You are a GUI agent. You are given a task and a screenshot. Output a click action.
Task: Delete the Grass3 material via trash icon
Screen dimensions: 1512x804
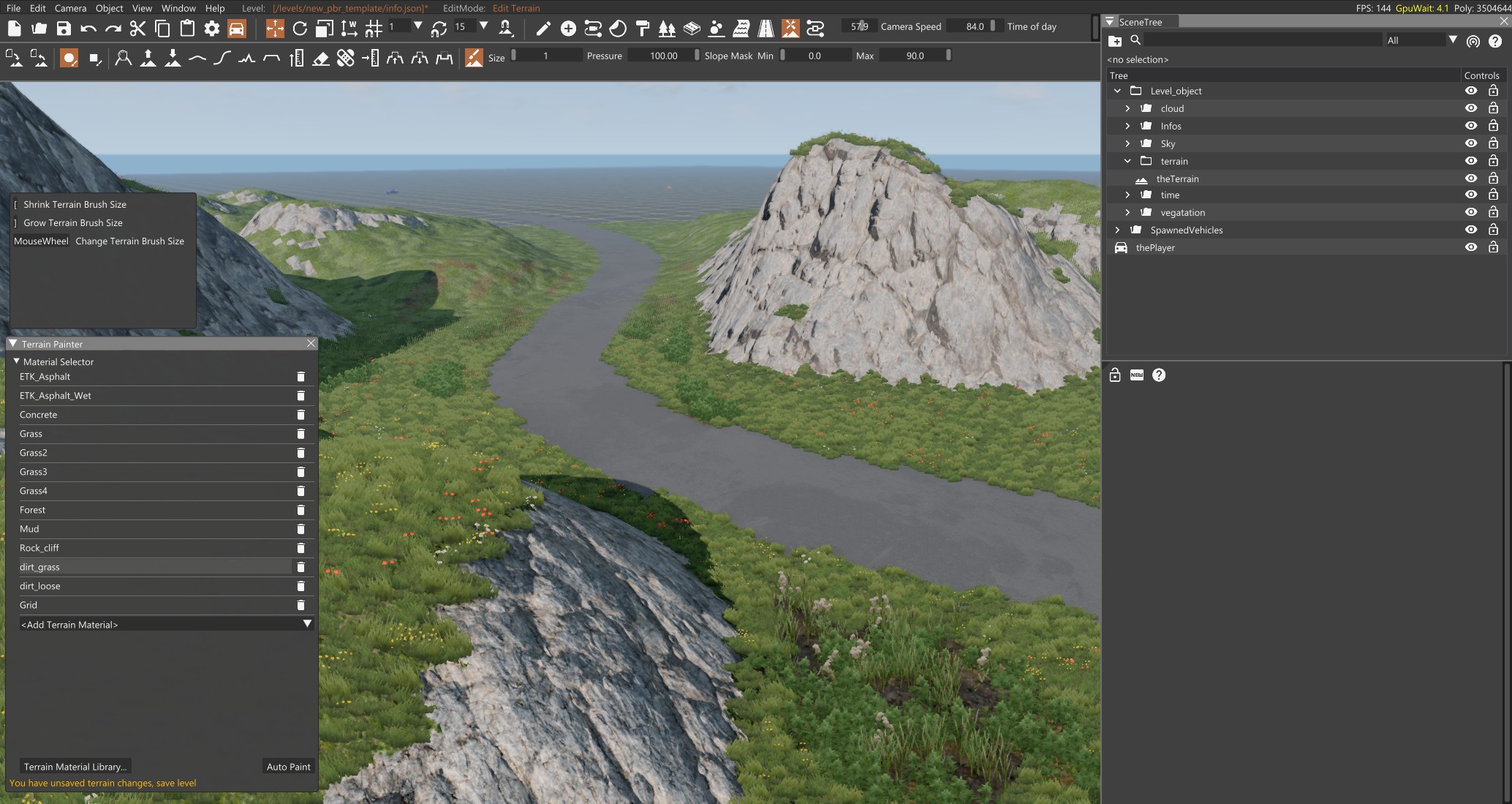[300, 472]
